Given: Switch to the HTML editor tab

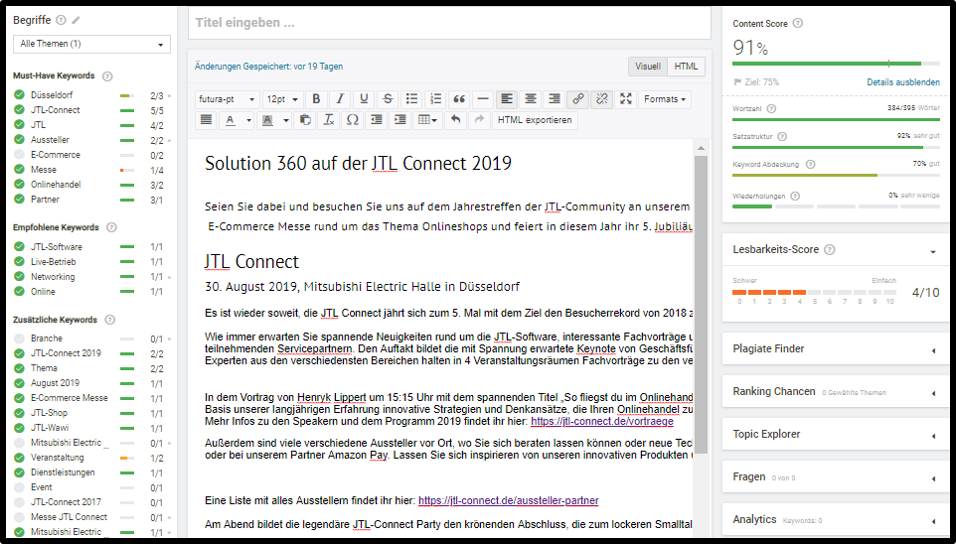Looking at the screenshot, I should (x=686, y=66).
